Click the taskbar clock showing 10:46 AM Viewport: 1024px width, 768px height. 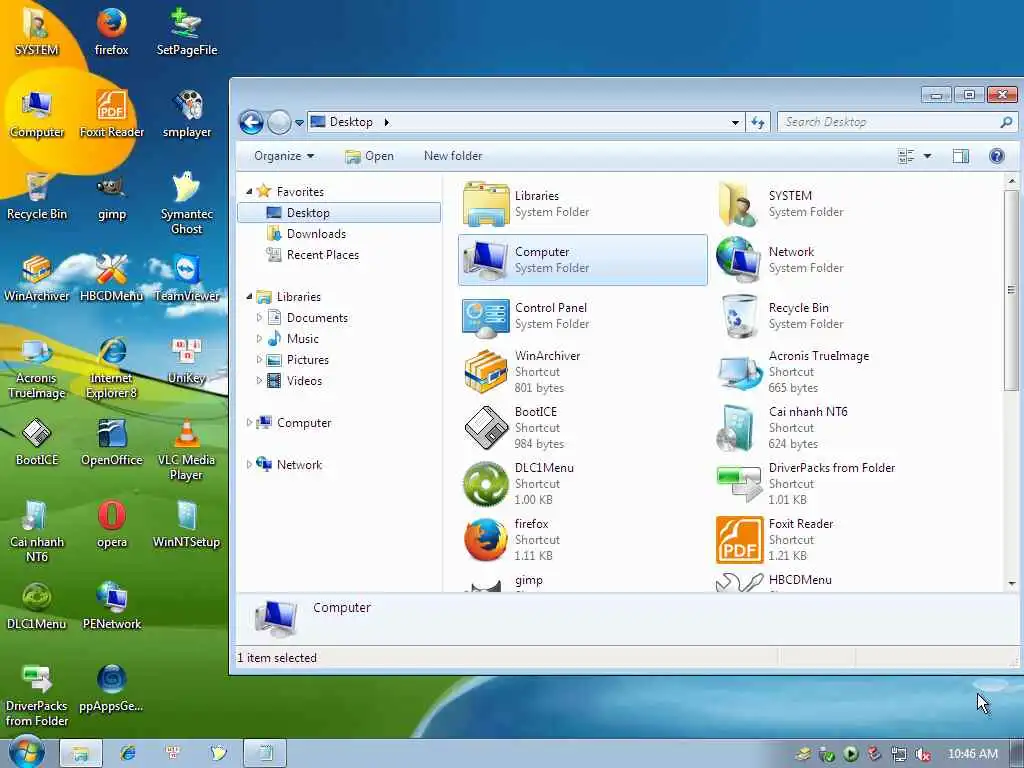click(972, 754)
